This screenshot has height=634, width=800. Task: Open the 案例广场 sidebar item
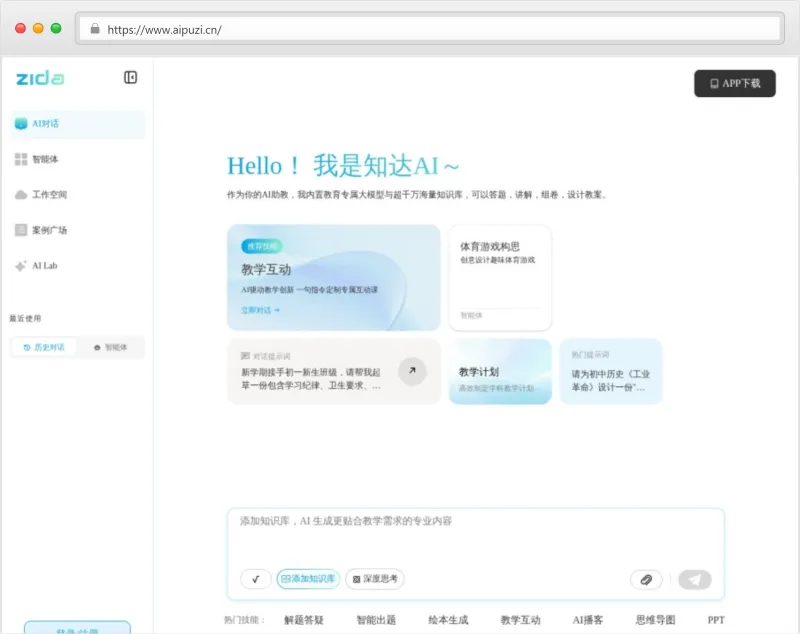point(78,230)
